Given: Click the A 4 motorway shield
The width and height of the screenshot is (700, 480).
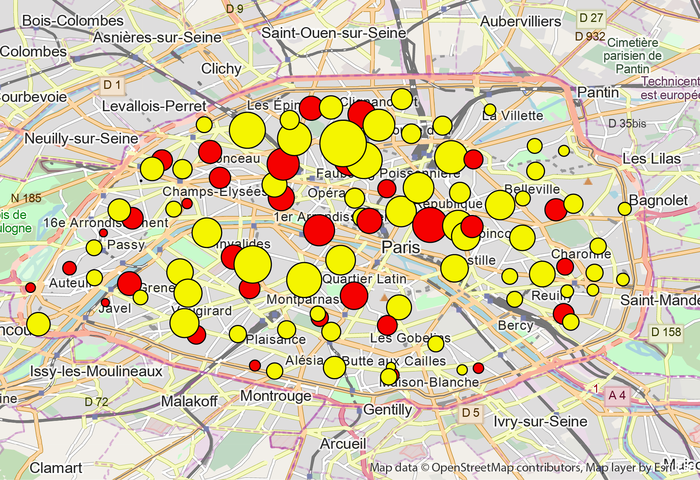Looking at the screenshot, I should coord(617,395).
